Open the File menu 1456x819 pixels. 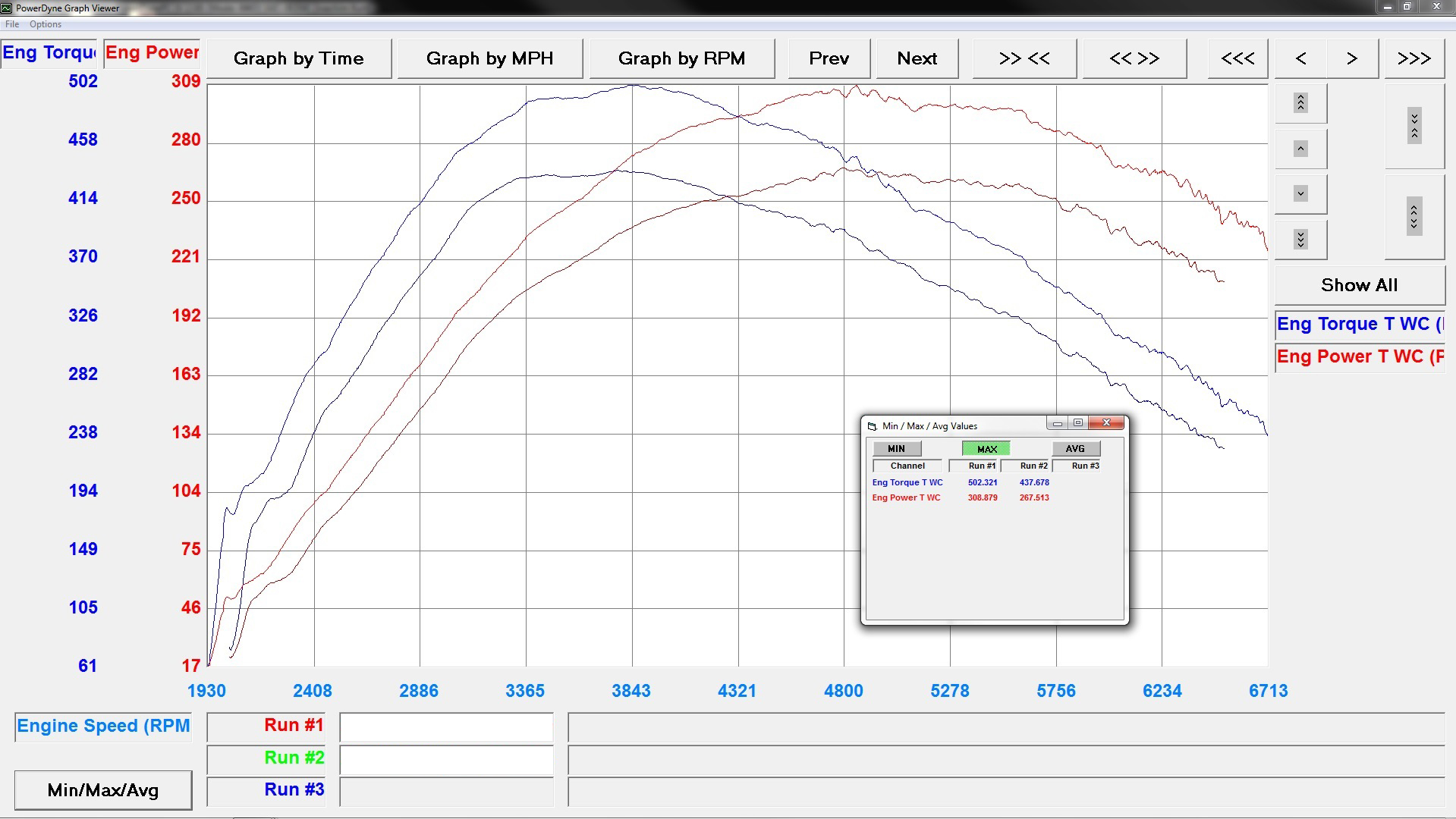click(12, 24)
